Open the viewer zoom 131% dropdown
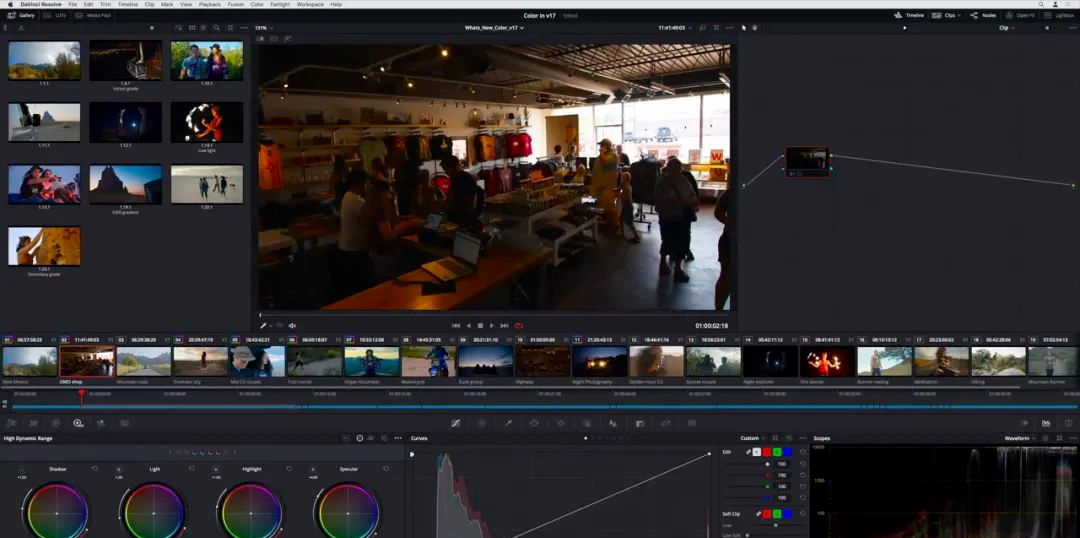1080x538 pixels. pyautogui.click(x=264, y=28)
